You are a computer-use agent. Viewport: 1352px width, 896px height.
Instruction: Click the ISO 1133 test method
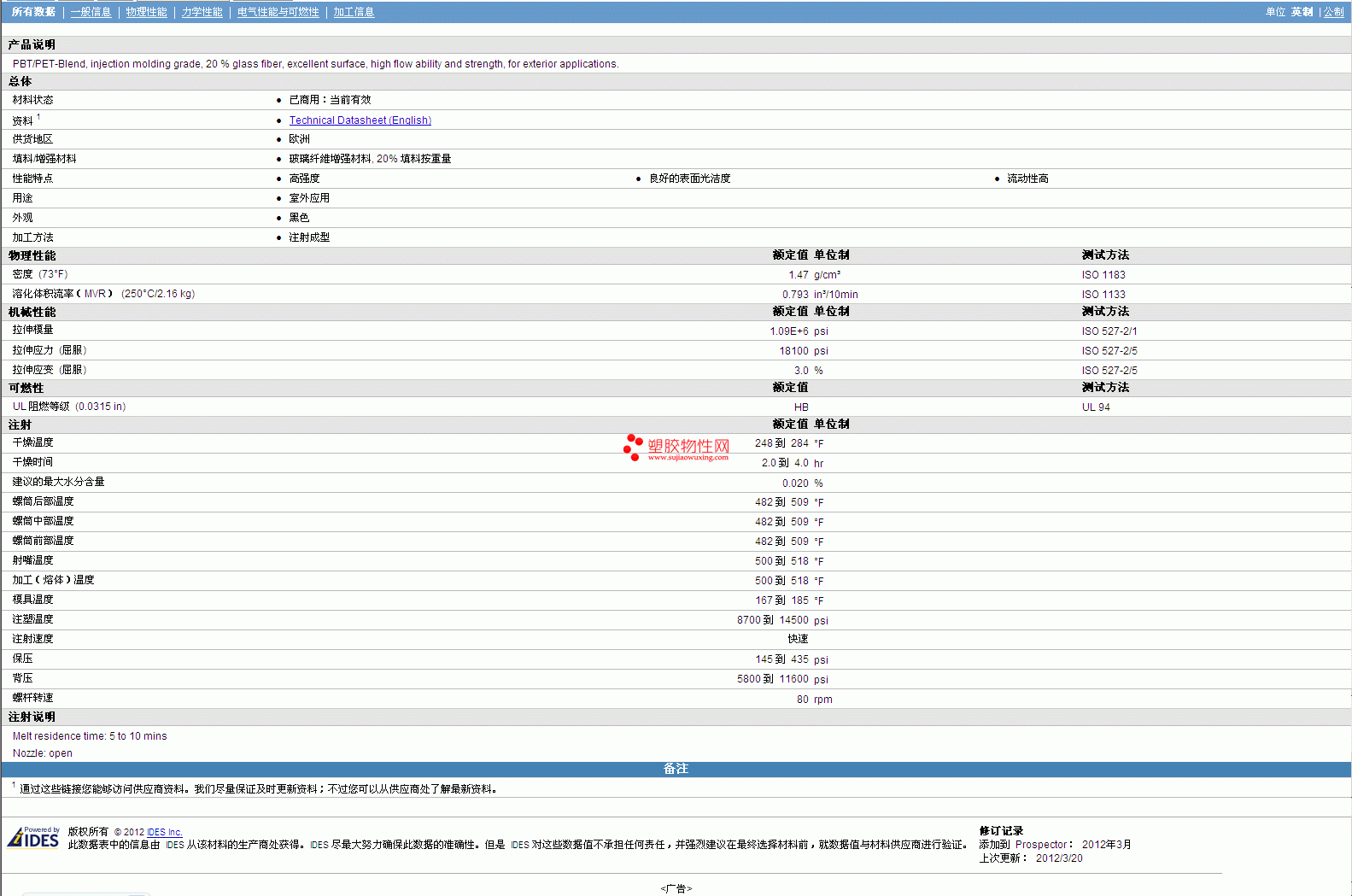1103,295
